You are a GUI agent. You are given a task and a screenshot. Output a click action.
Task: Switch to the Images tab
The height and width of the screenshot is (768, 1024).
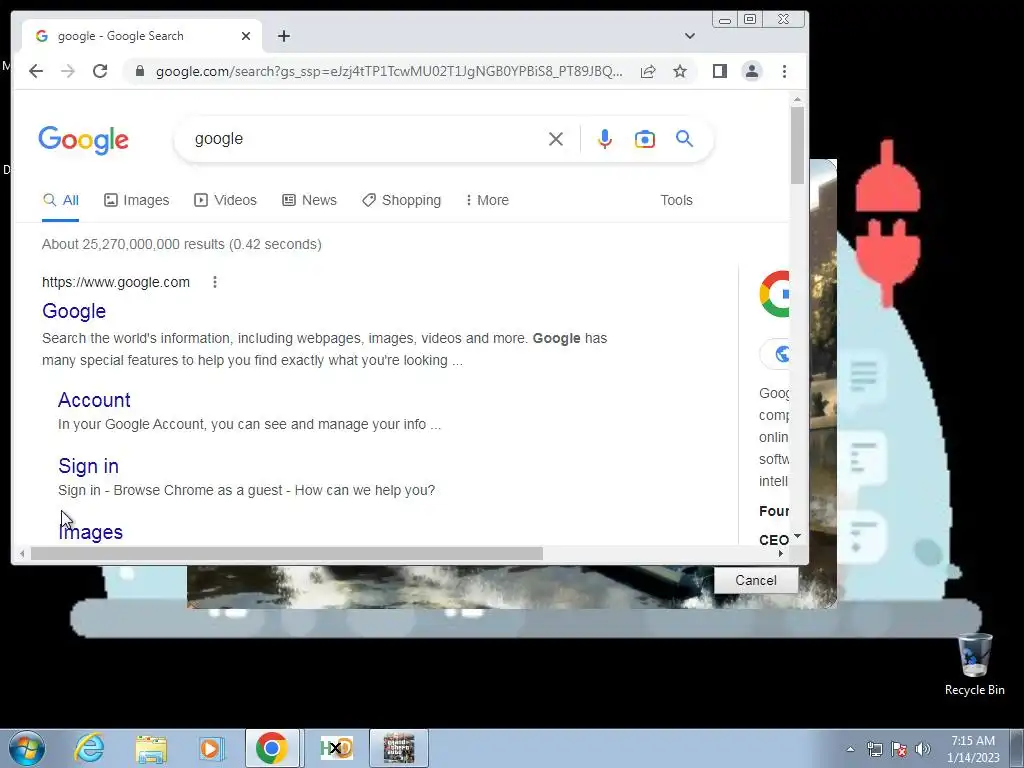[x=136, y=200]
